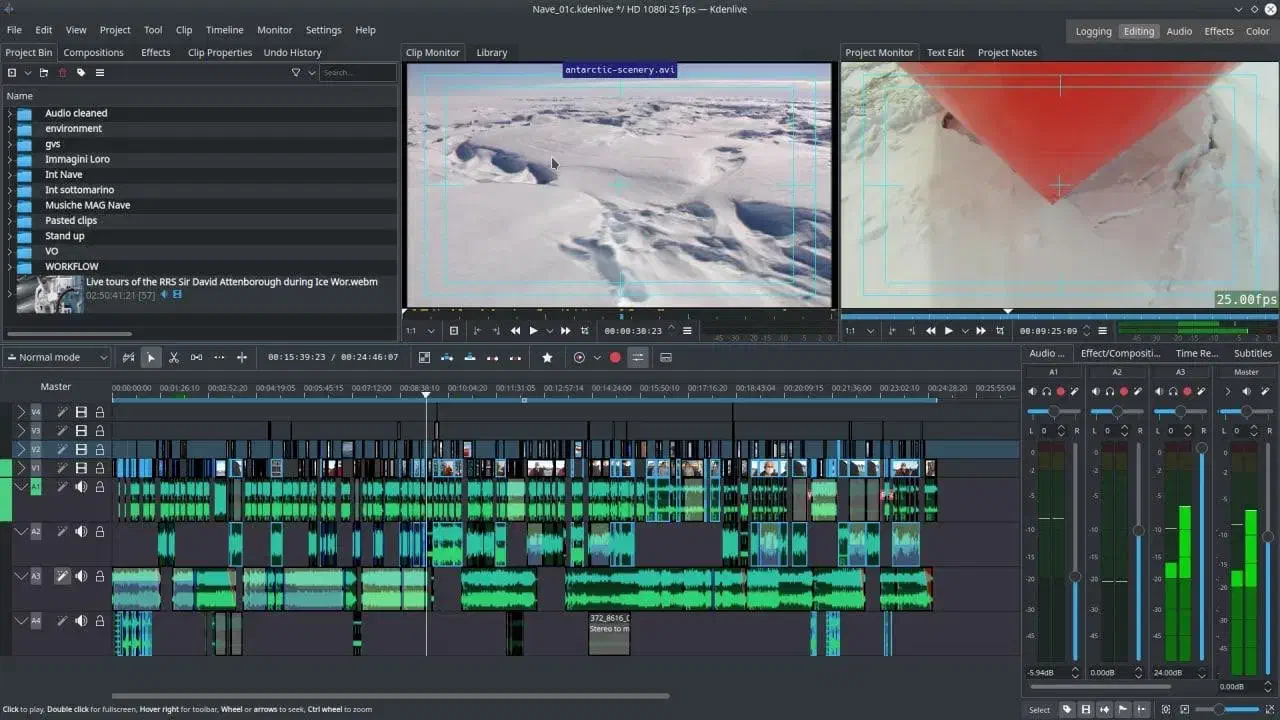Screen dimensions: 1280x720
Task: Toggle lock on video track V1
Action: (100, 468)
